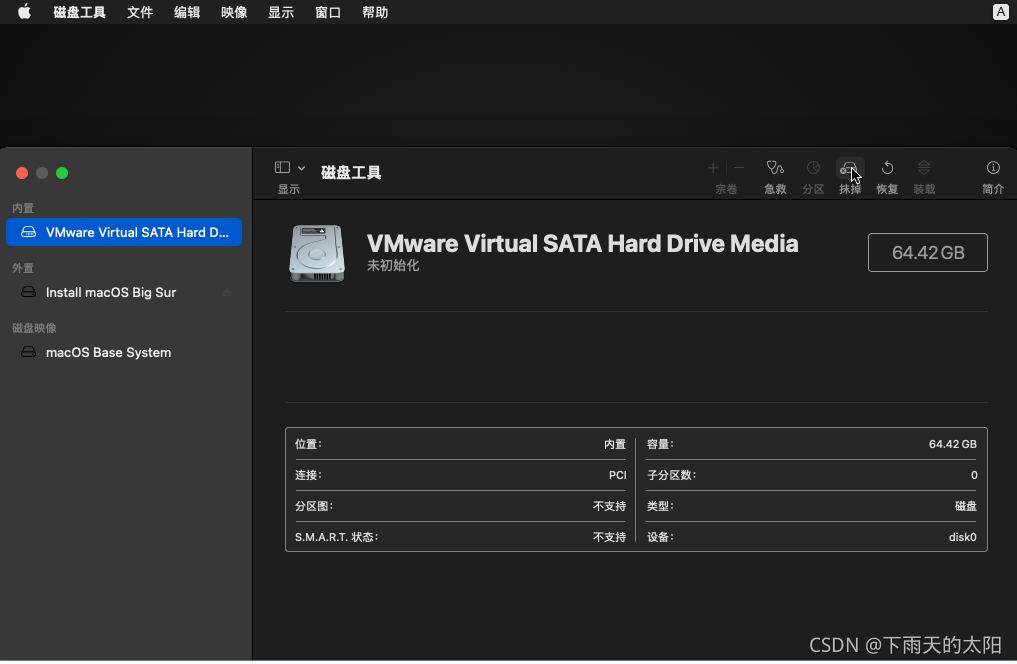Click the disk icon beside Install macOS Big Sur
This screenshot has height=664, width=1017.
(x=29, y=292)
